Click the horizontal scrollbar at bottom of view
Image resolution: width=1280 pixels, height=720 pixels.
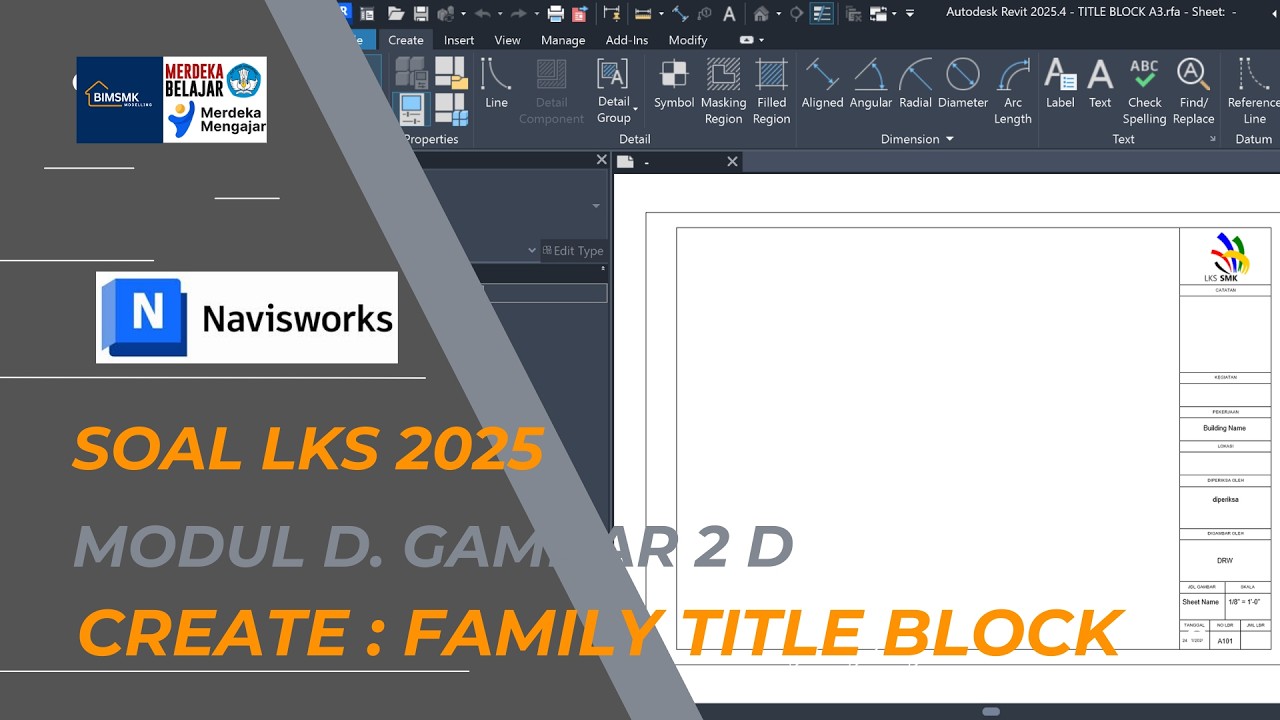pyautogui.click(x=991, y=712)
